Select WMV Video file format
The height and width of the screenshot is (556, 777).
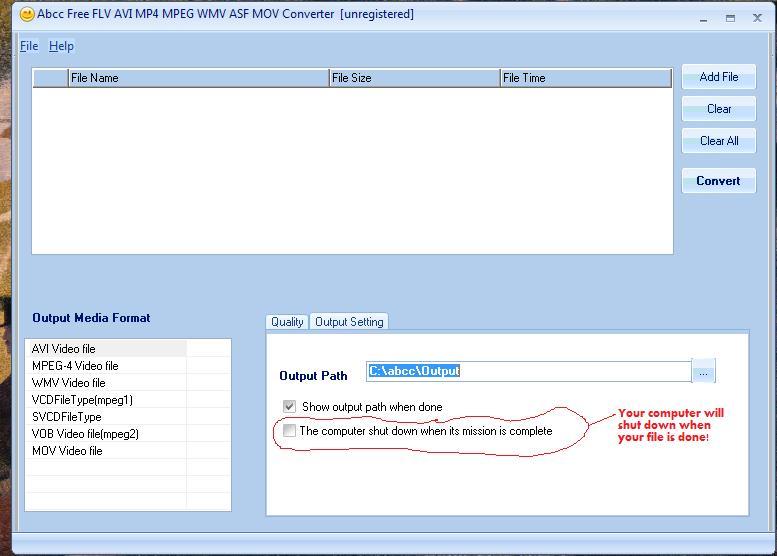tap(128, 383)
